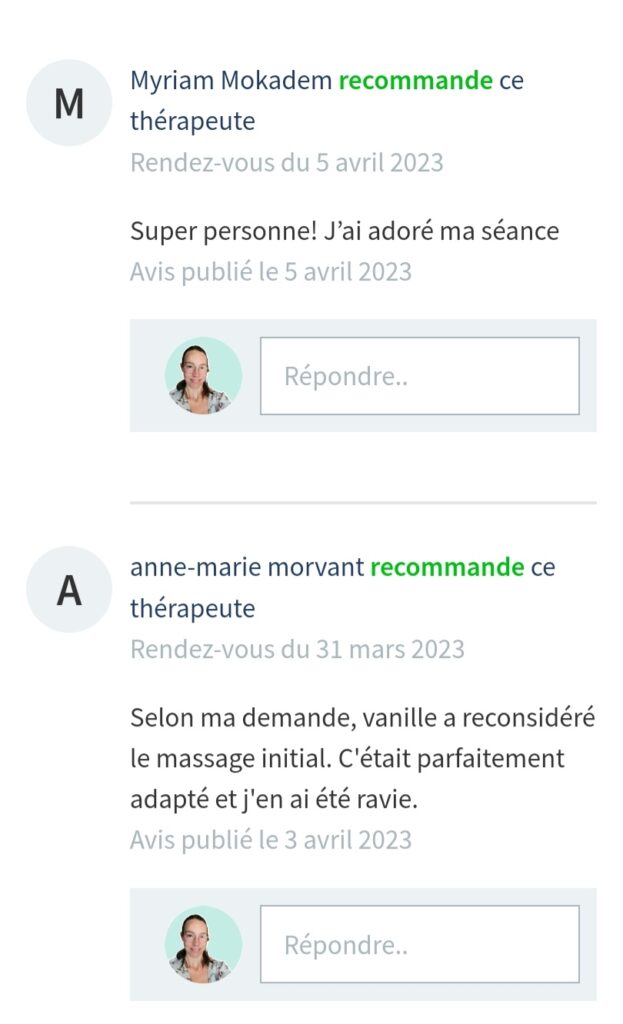This screenshot has height=1024, width=623.
Task: Click therapist photo beside the first Répondre field
Action: (x=203, y=376)
